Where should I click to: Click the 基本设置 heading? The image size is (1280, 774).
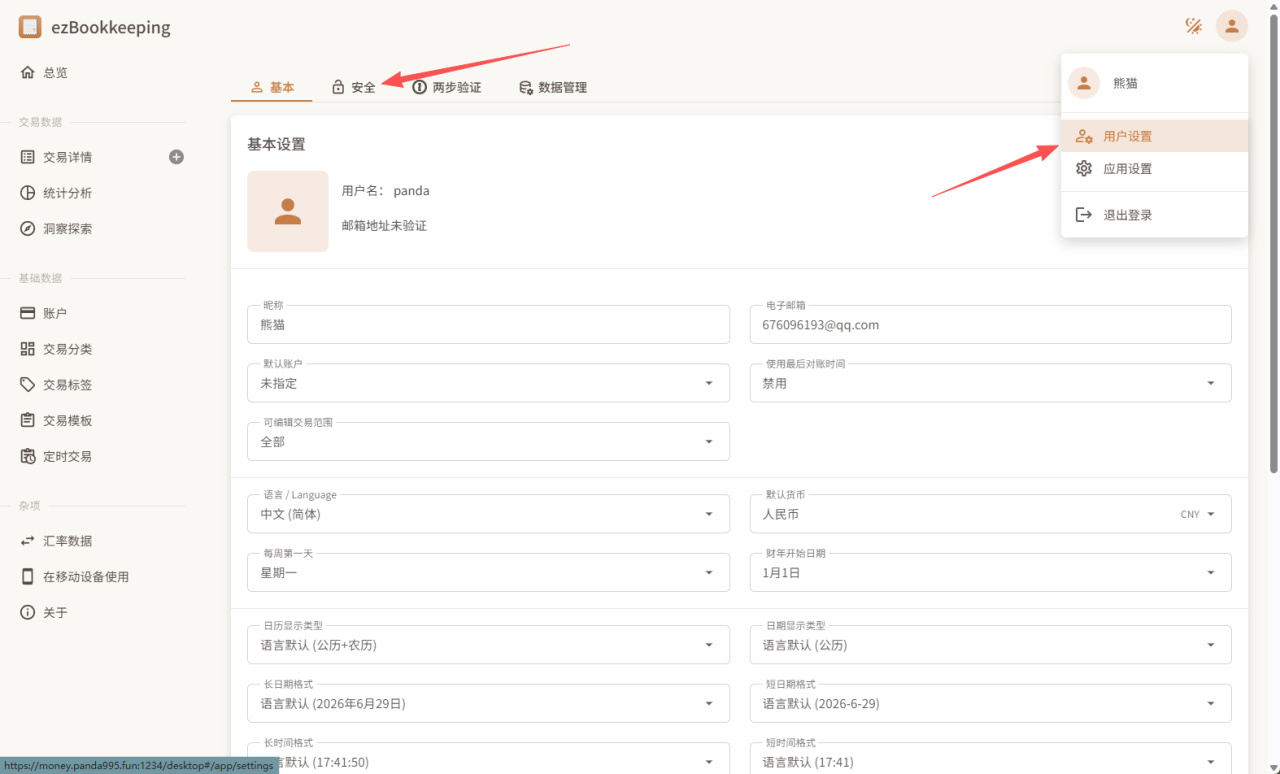276,144
